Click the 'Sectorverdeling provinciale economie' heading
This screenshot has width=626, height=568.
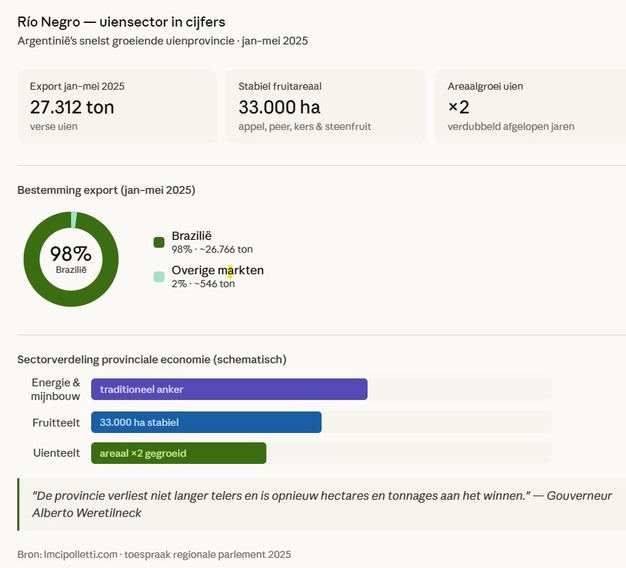[x=152, y=359]
